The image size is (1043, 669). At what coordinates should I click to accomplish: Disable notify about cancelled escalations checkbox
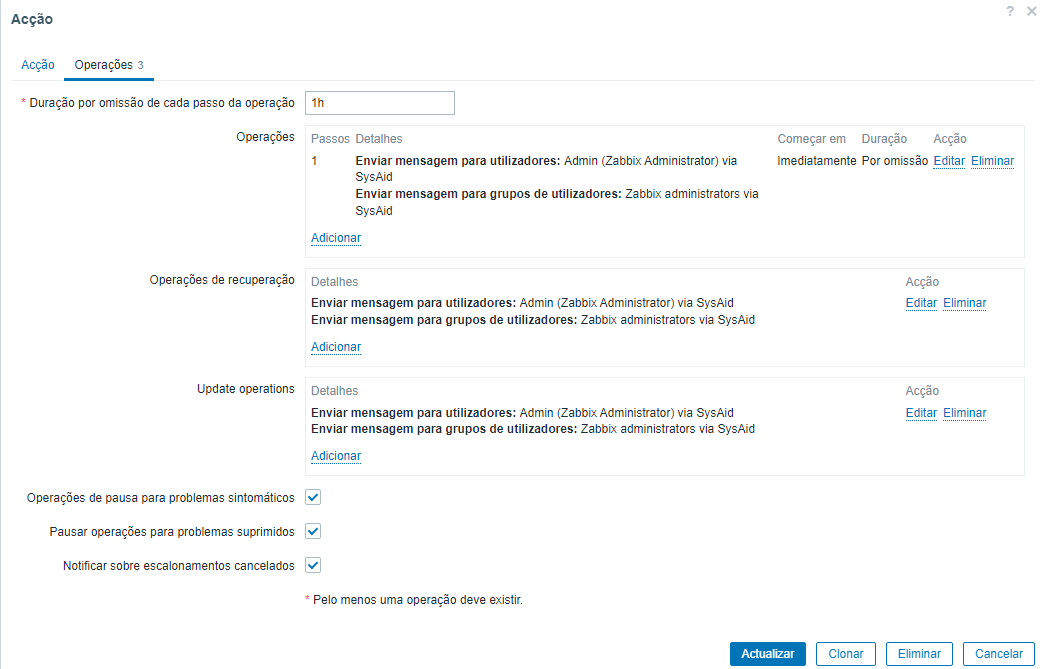pos(313,565)
